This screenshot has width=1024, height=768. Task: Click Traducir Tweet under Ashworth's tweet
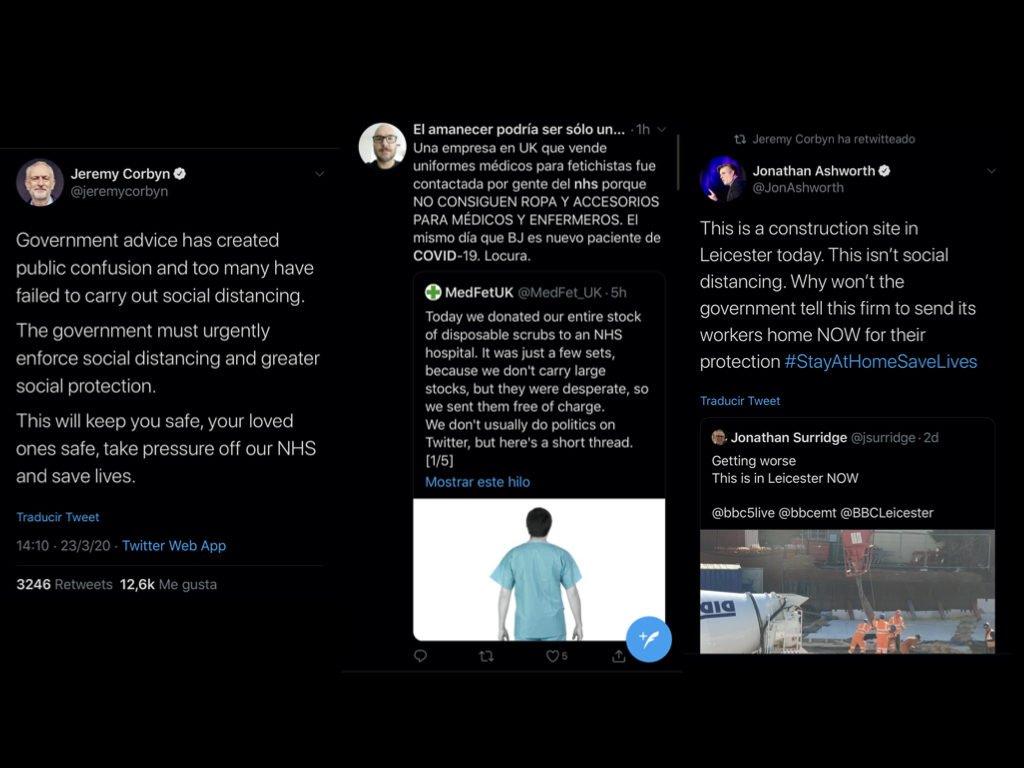click(740, 400)
